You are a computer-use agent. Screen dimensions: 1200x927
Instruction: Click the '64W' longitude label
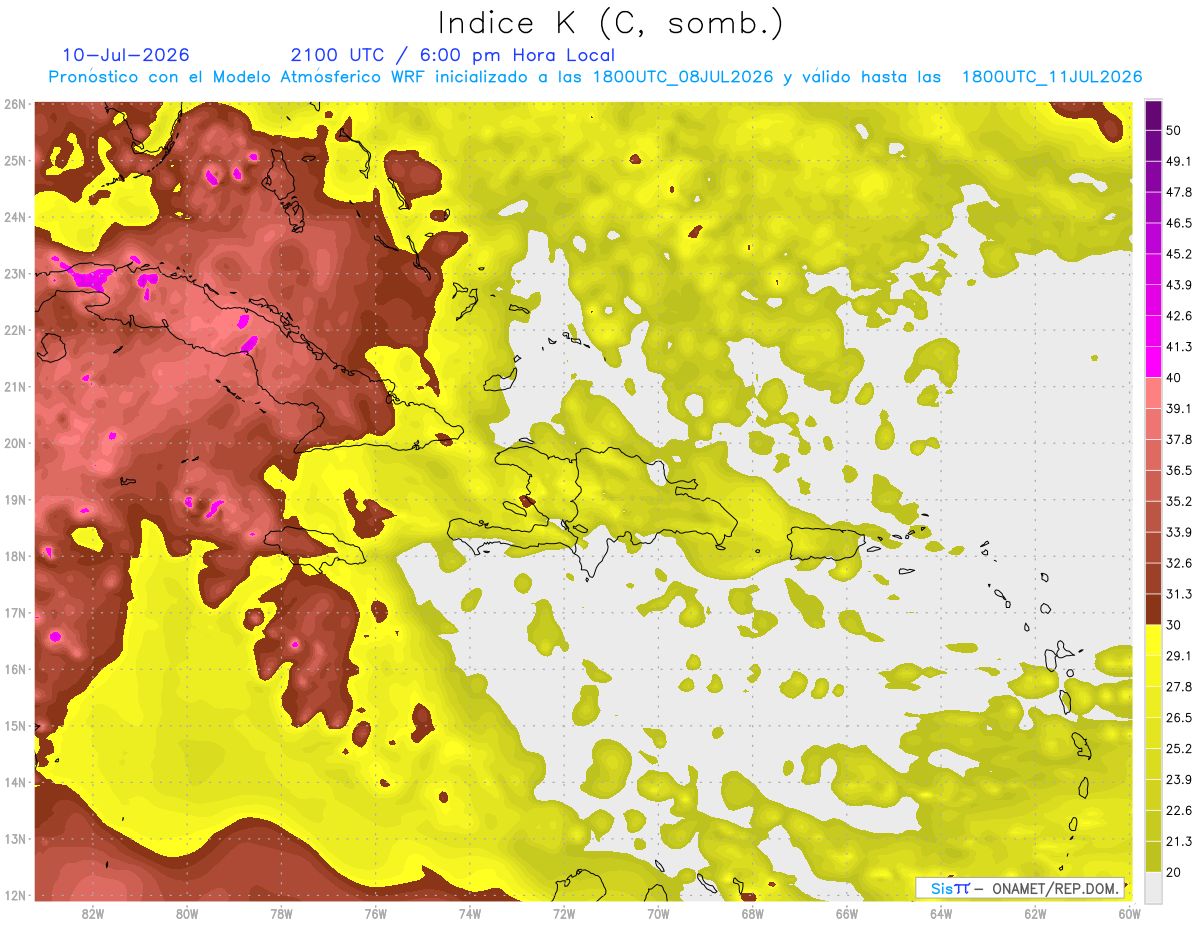[940, 914]
